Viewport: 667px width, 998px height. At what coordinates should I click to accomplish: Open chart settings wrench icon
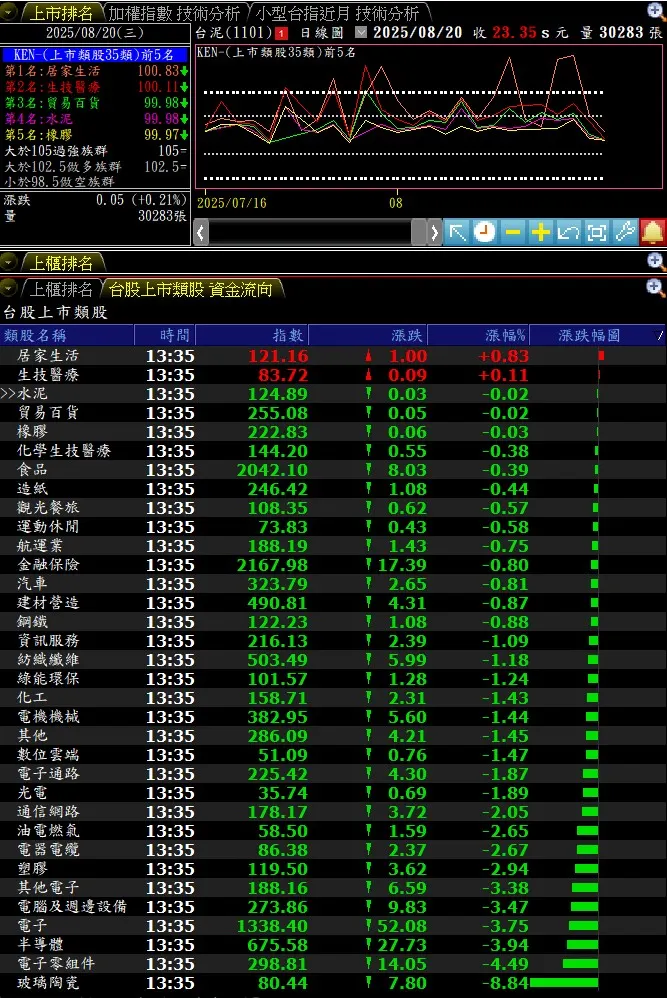[624, 232]
